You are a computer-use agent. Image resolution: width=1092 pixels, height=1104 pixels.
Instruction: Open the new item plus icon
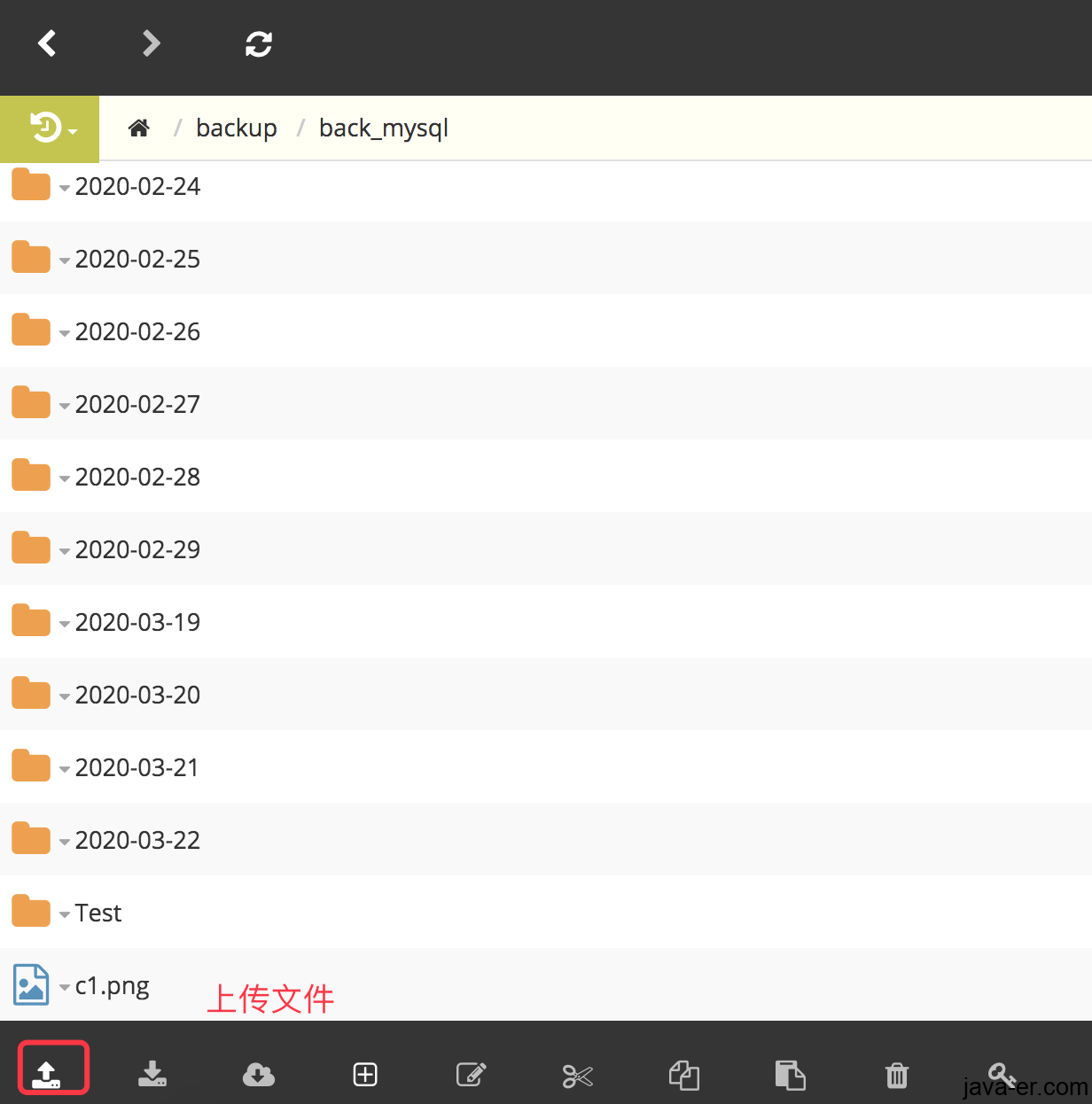[x=364, y=1075]
